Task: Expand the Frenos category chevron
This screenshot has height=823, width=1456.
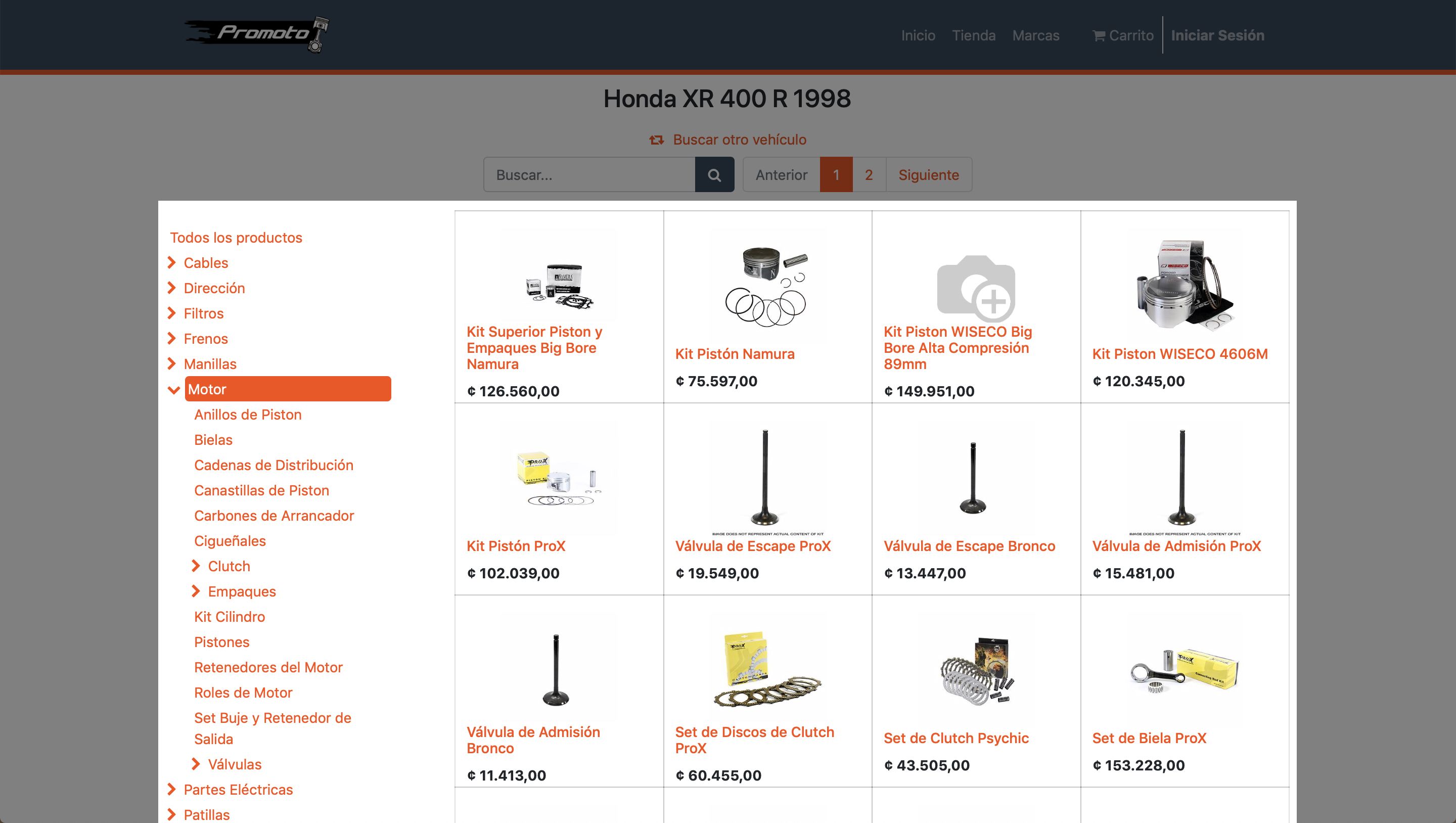Action: [172, 339]
